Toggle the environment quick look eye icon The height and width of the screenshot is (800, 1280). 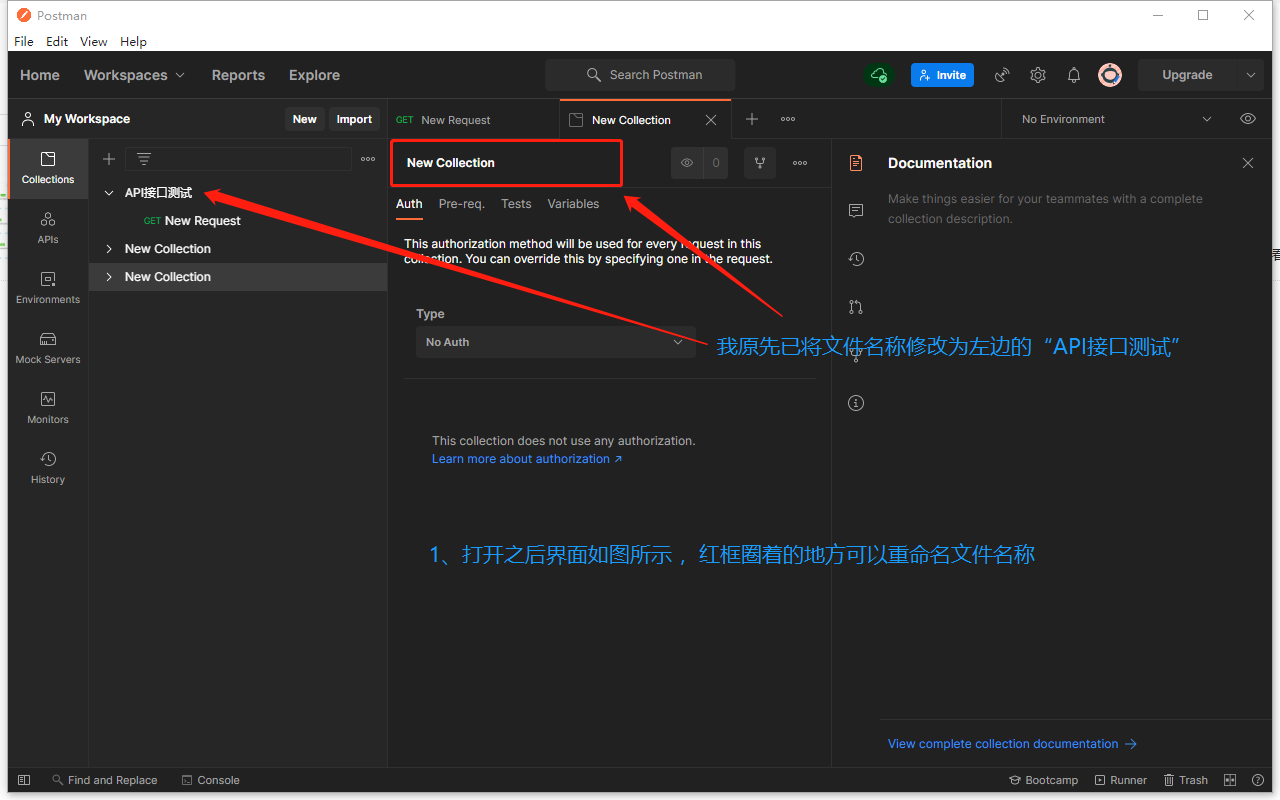[x=1248, y=119]
